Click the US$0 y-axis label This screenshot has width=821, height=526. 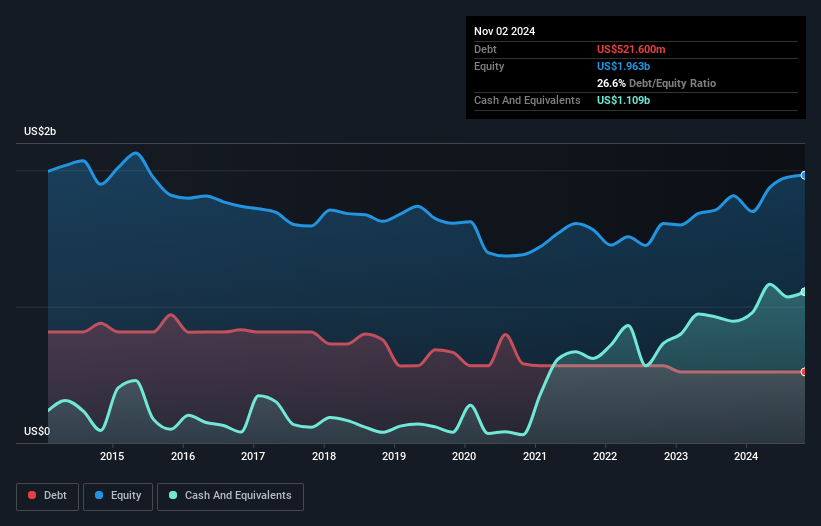coord(37,431)
